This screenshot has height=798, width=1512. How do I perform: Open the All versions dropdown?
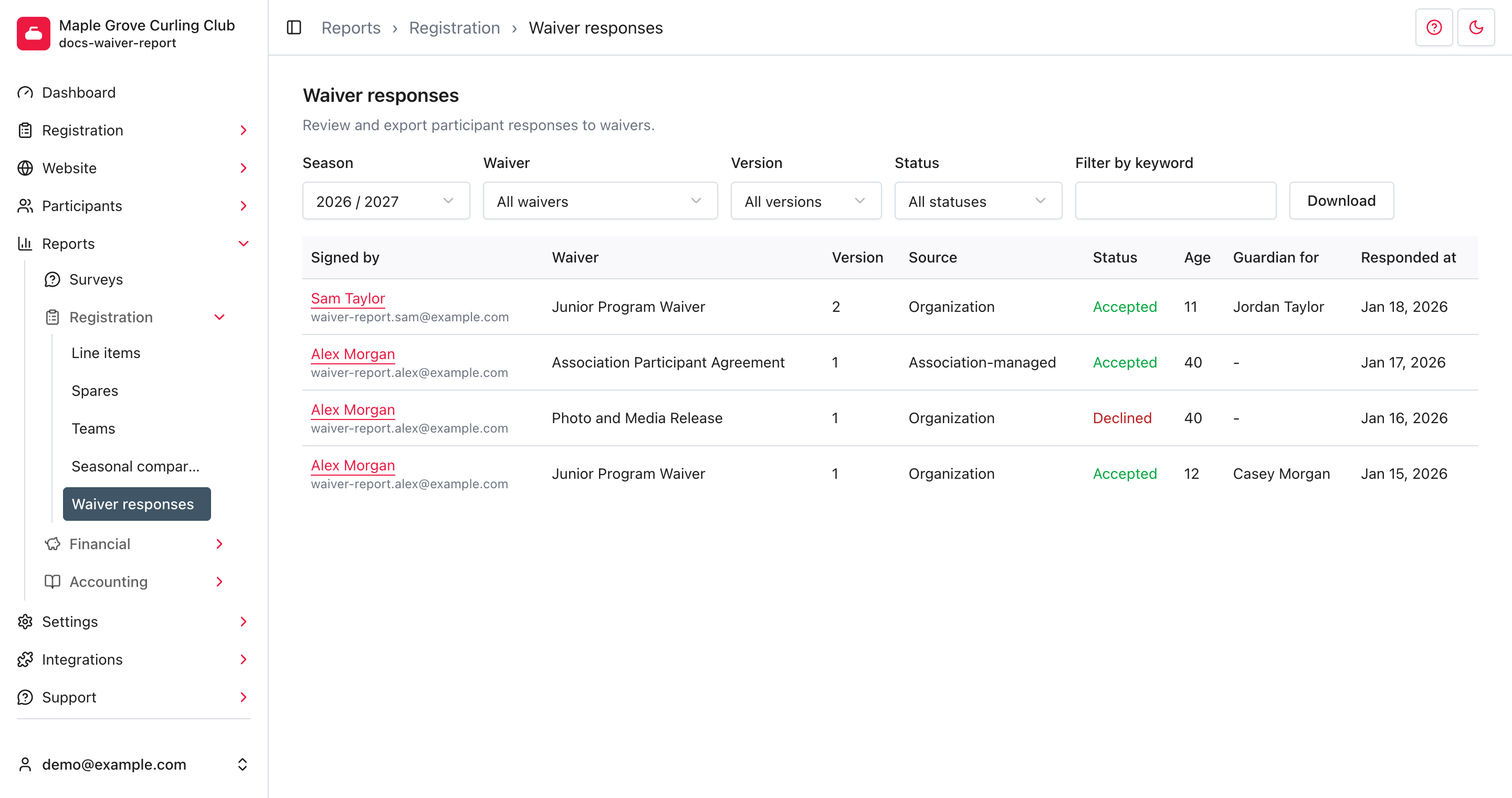pyautogui.click(x=806, y=201)
